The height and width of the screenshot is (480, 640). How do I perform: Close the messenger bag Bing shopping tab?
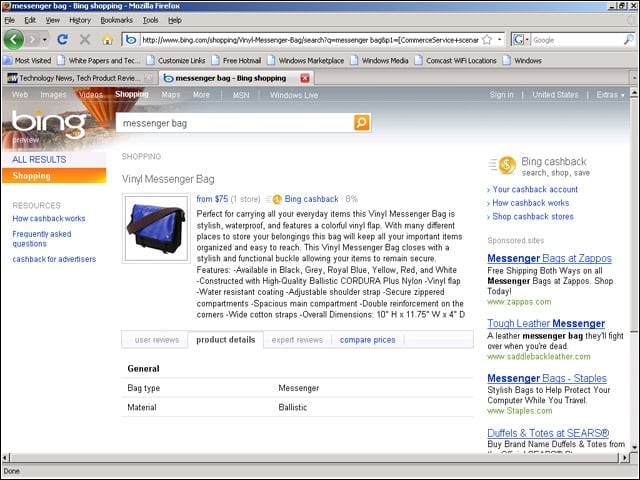click(305, 78)
